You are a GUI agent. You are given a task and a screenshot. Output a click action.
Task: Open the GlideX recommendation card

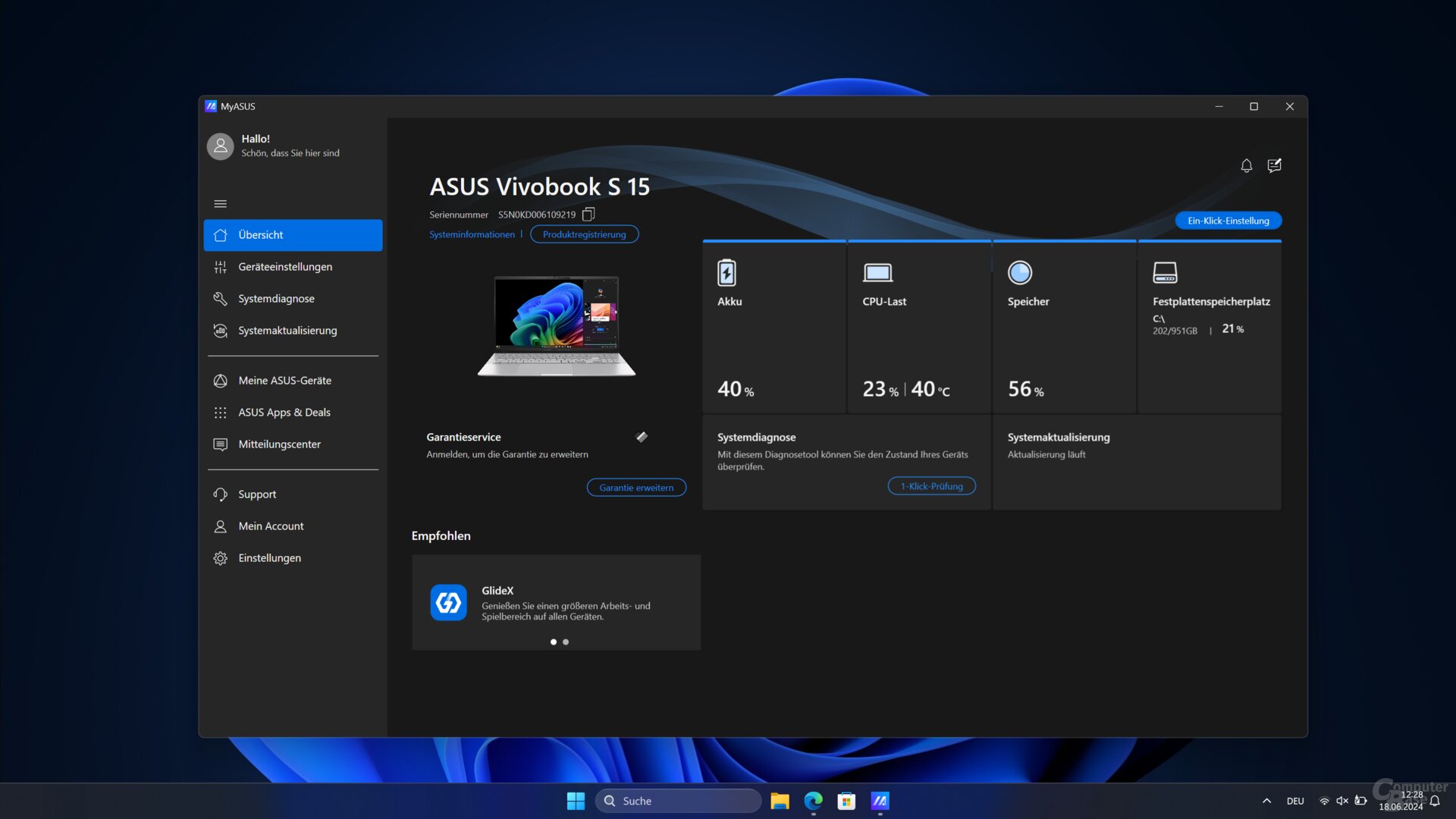[x=556, y=603]
